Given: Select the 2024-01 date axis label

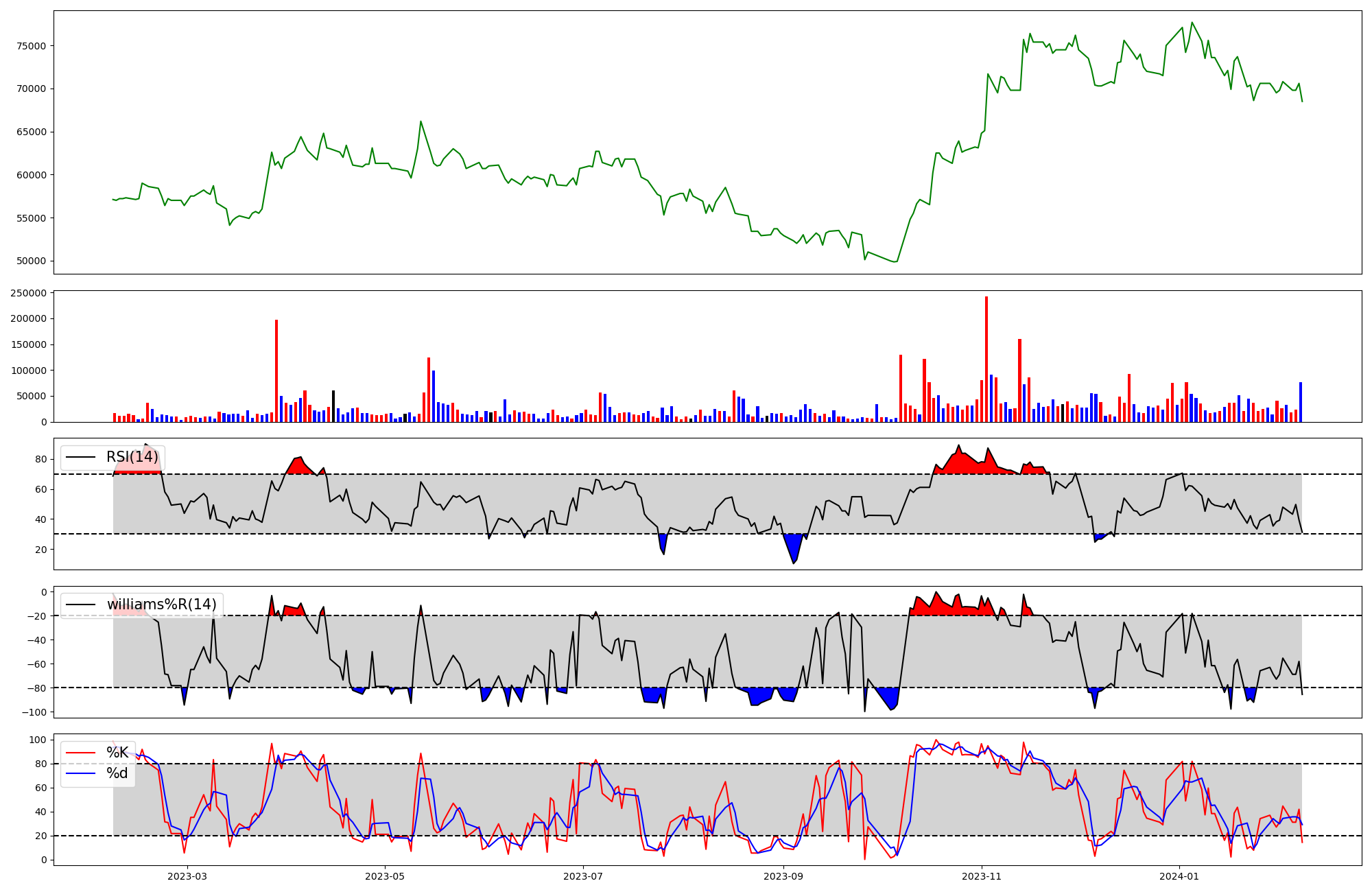Looking at the screenshot, I should pyautogui.click(x=1179, y=876).
